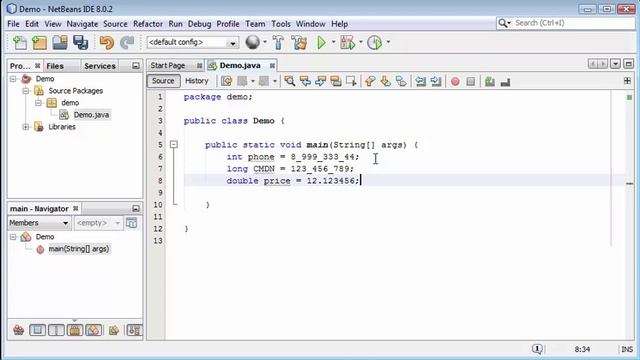Viewport: 640px width, 360px height.
Task: Click the Uncomment icon in editor toolbar
Action: [505, 82]
